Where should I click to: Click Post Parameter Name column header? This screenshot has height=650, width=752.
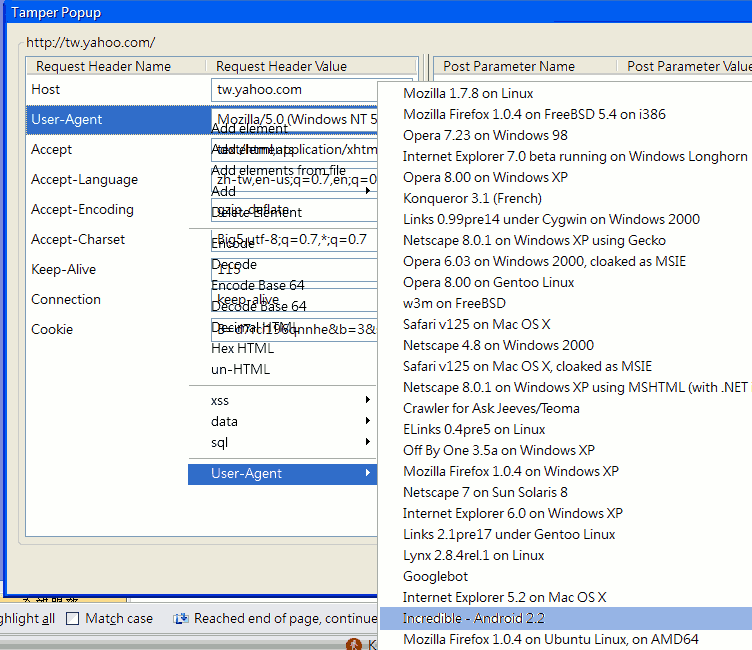[525, 66]
